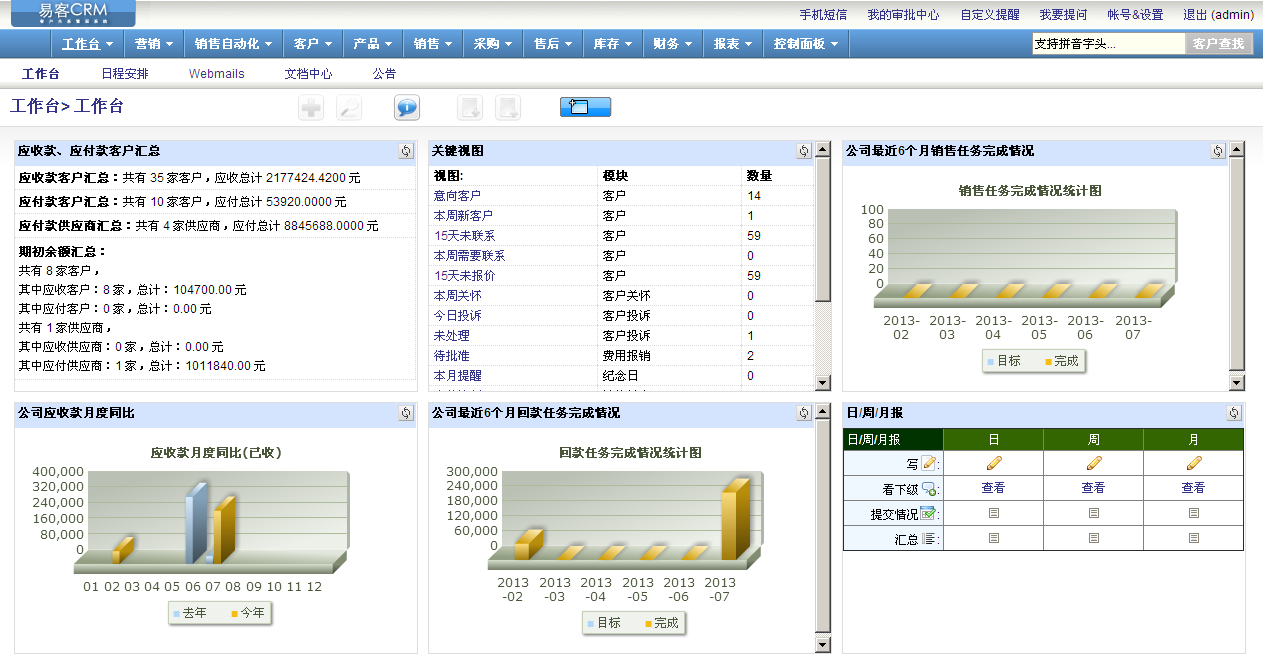Image resolution: width=1263 pixels, height=658 pixels.
Task: Click the grey plus add icon in toolbar
Action: point(311,108)
